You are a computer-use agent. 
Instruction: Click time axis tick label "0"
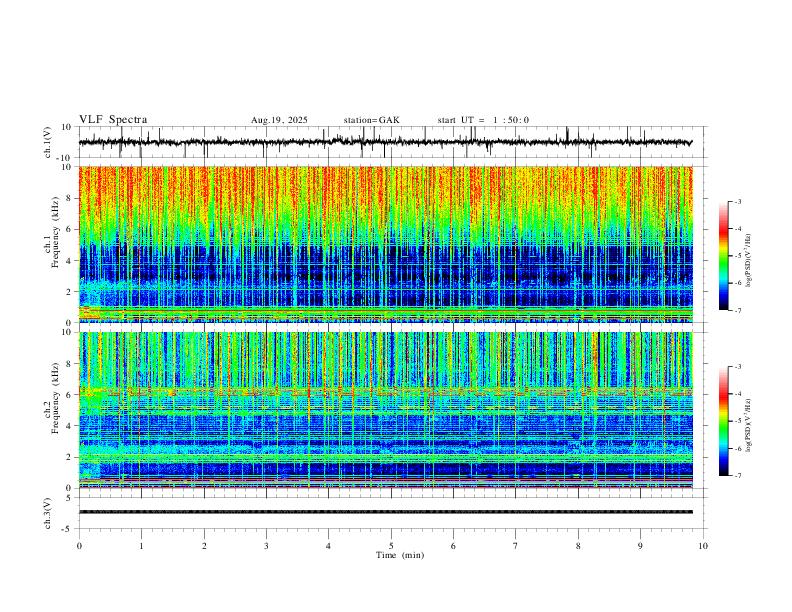[x=79, y=546]
